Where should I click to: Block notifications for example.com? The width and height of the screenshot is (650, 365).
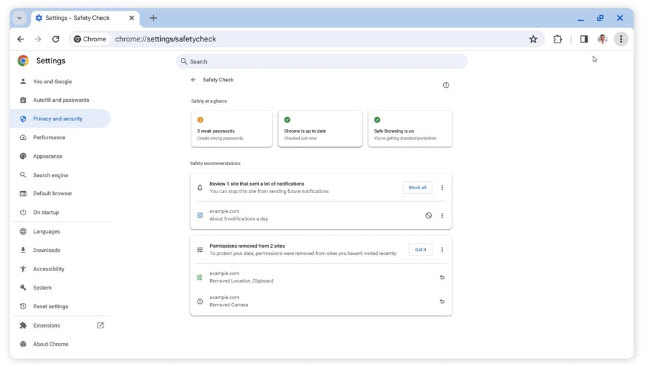pos(428,215)
